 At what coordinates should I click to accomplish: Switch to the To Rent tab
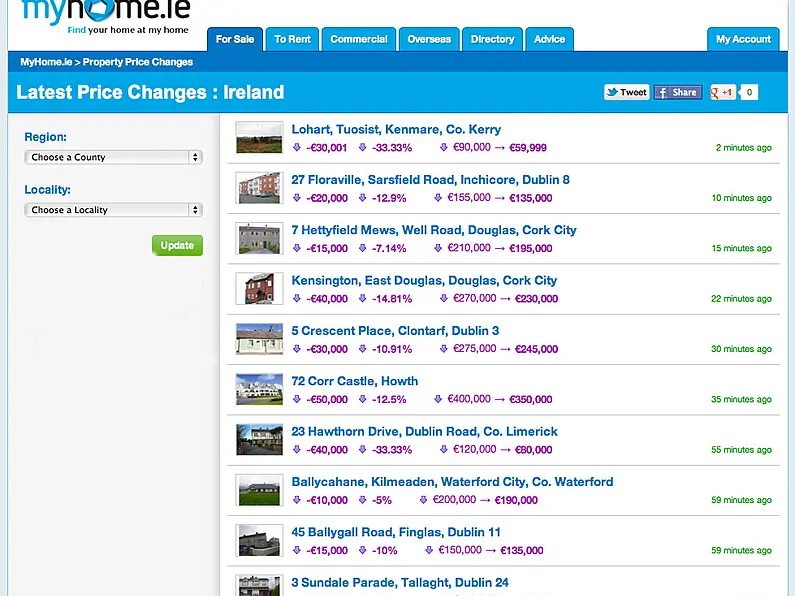292,39
